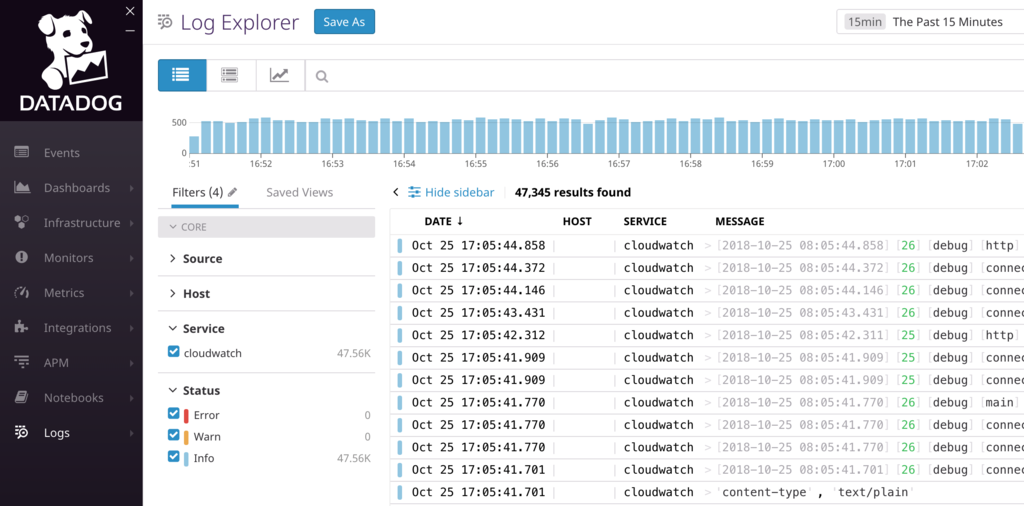This screenshot has height=506, width=1024.
Task: Open the Dashboards menu
Action: click(x=76, y=188)
